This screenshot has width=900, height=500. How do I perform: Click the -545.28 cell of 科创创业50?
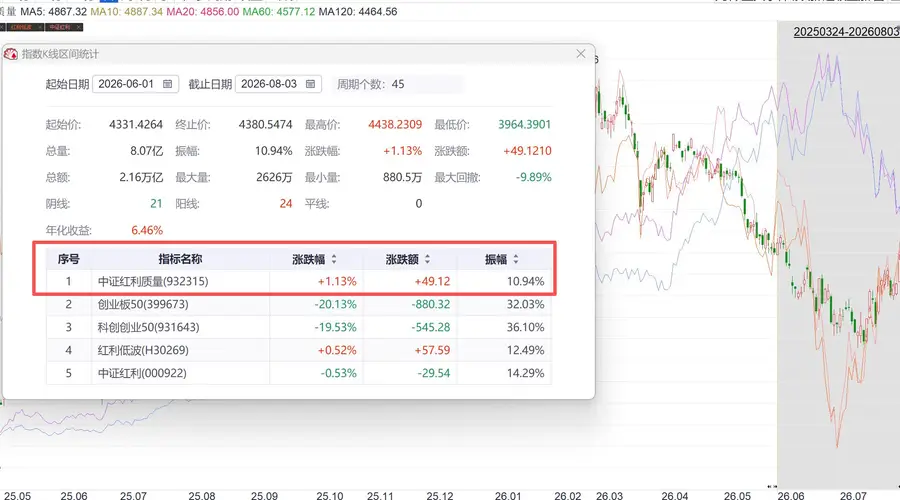pyautogui.click(x=430, y=327)
